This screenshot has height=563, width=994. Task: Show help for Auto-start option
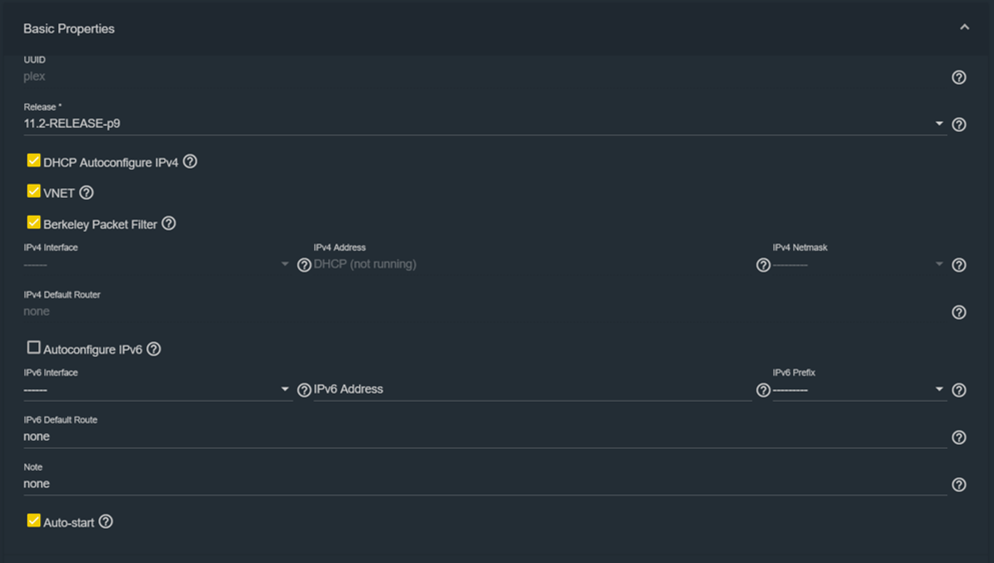pyautogui.click(x=106, y=521)
